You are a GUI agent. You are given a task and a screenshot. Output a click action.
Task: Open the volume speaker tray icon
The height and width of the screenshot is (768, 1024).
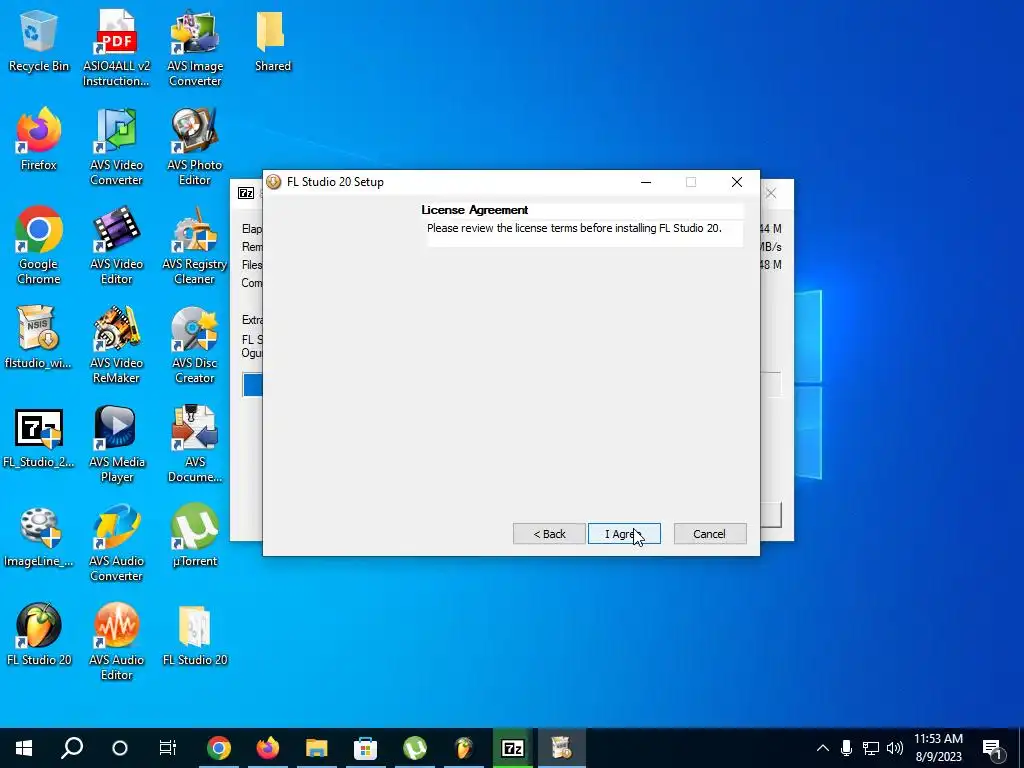tap(895, 748)
